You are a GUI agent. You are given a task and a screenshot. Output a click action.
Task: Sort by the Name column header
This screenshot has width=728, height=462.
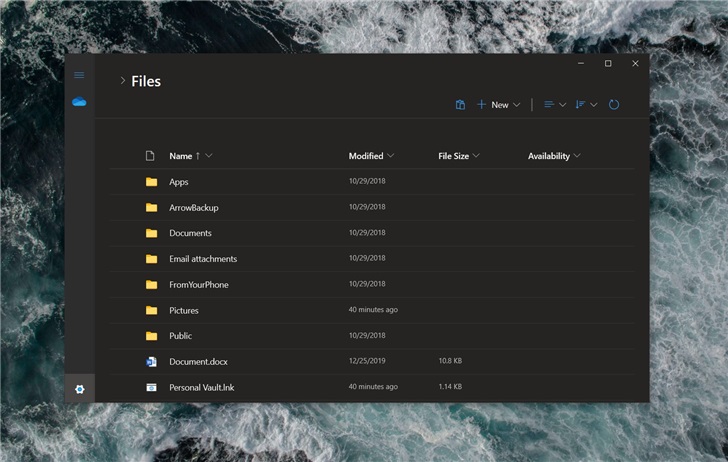click(x=181, y=156)
